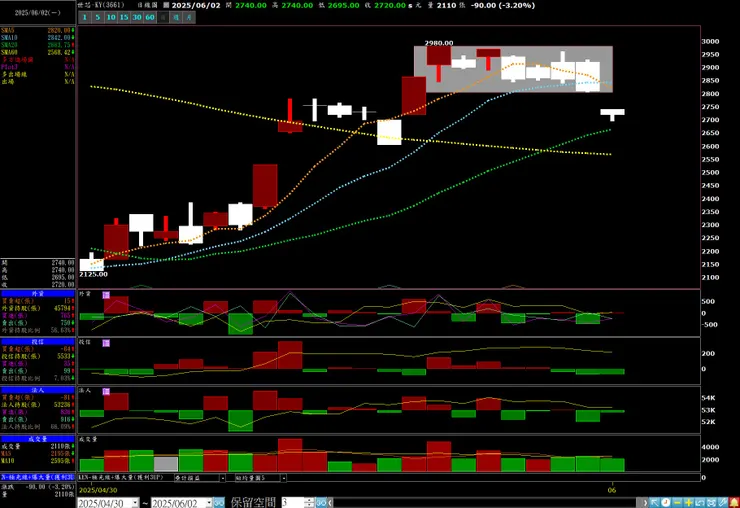Click the pencil draw tool icon
The width and height of the screenshot is (740, 508).
(722, 503)
